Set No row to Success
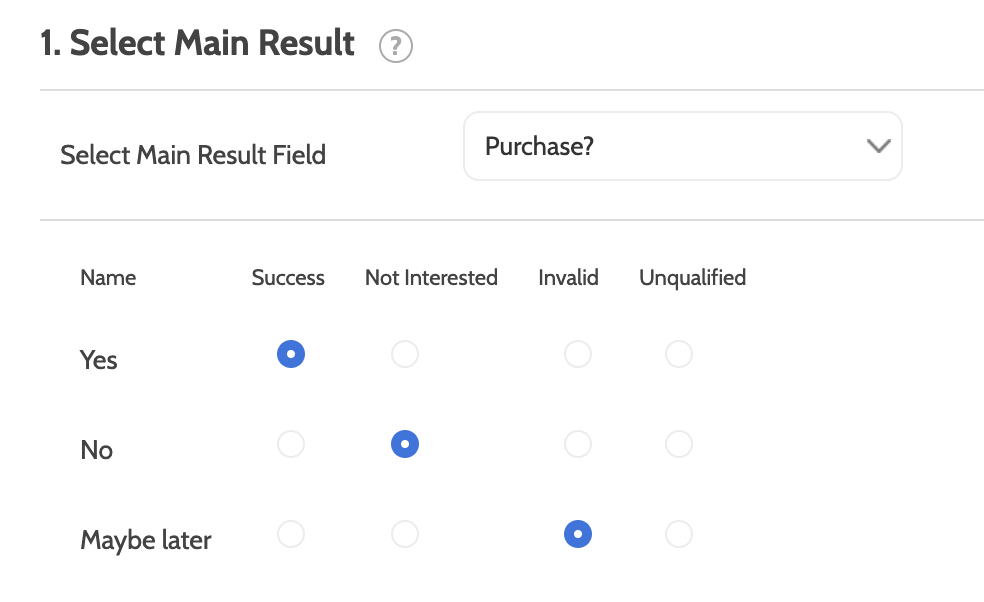The height and width of the screenshot is (602, 984). click(x=291, y=444)
